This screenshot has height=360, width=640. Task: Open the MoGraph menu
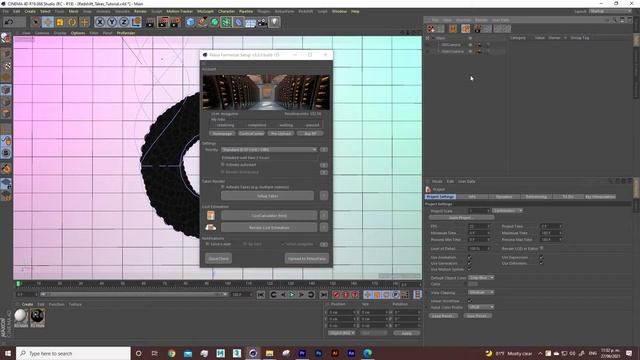(x=205, y=11)
